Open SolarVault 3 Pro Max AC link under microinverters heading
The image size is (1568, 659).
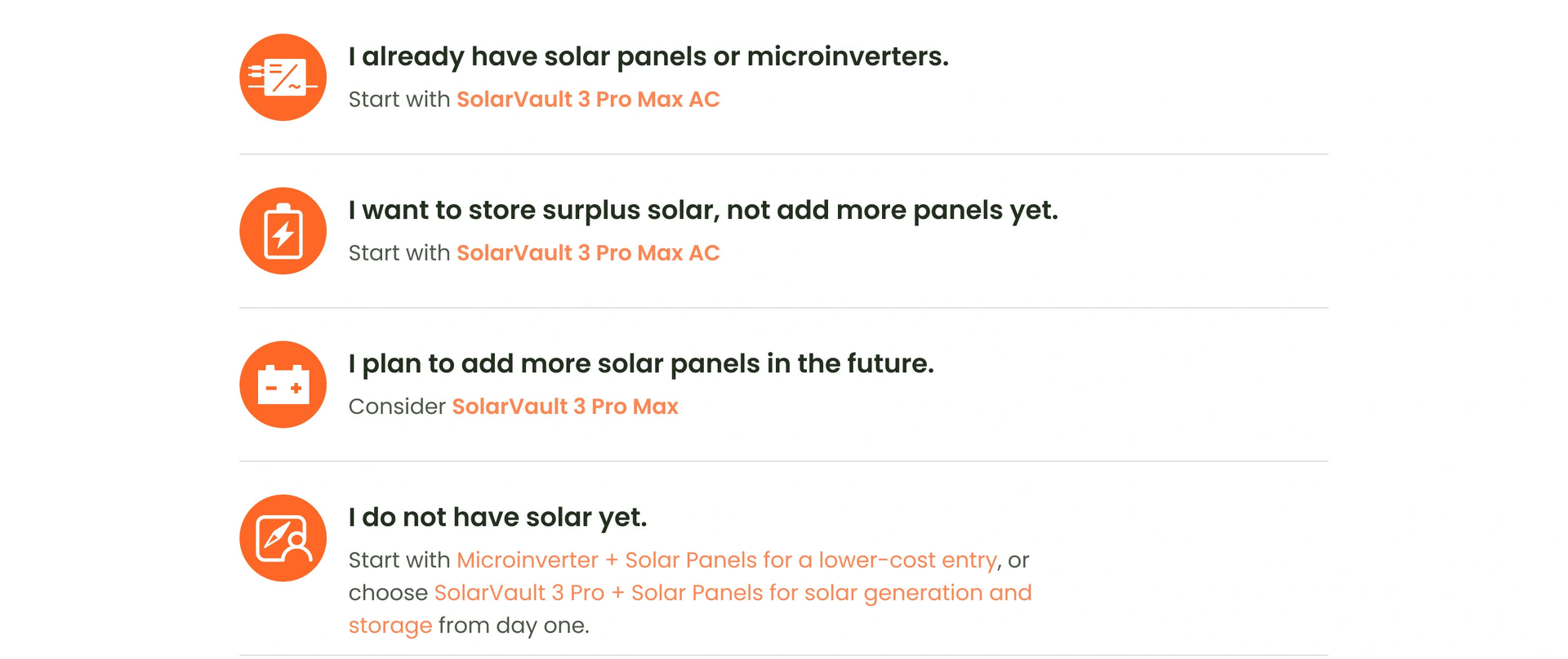pos(588,100)
